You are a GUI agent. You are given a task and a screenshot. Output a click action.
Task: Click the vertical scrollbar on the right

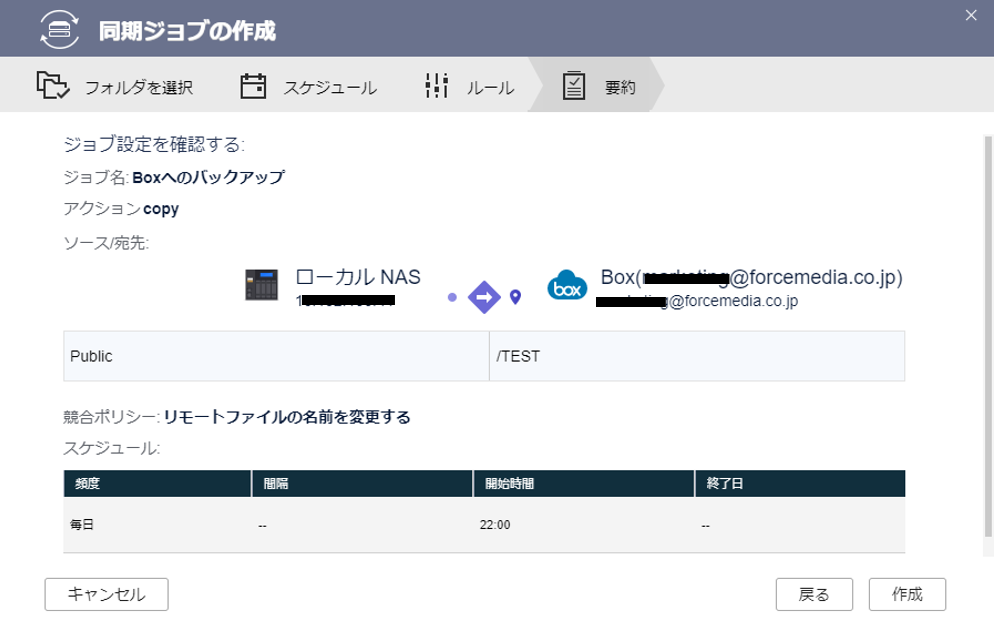987,340
